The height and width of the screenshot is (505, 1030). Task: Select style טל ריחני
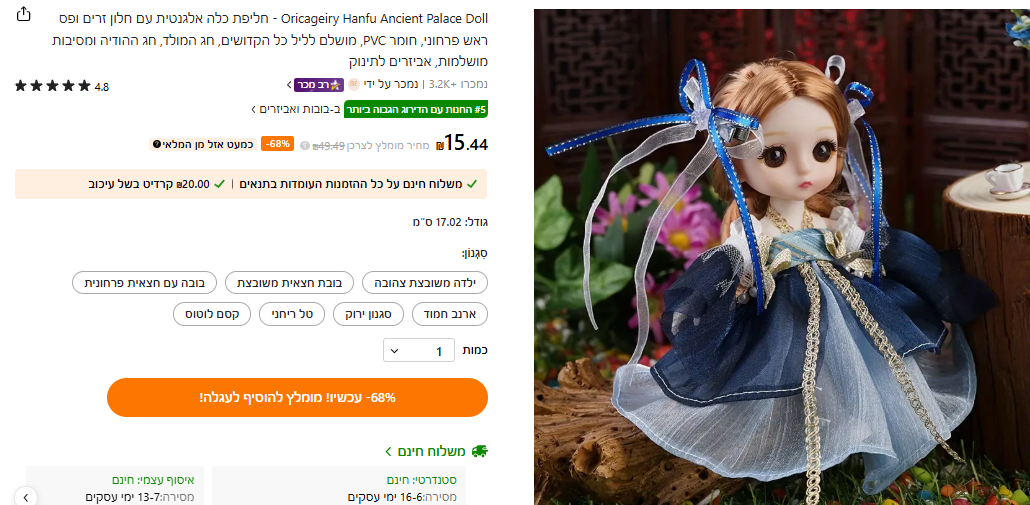click(292, 315)
